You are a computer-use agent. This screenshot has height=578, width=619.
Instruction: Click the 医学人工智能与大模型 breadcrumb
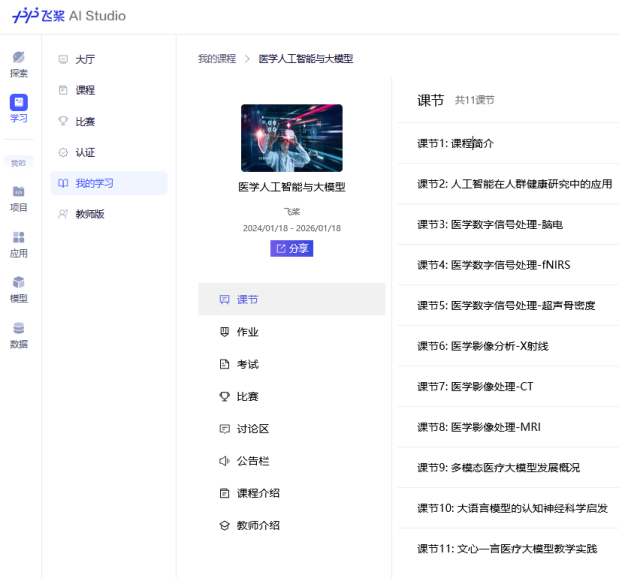306,58
